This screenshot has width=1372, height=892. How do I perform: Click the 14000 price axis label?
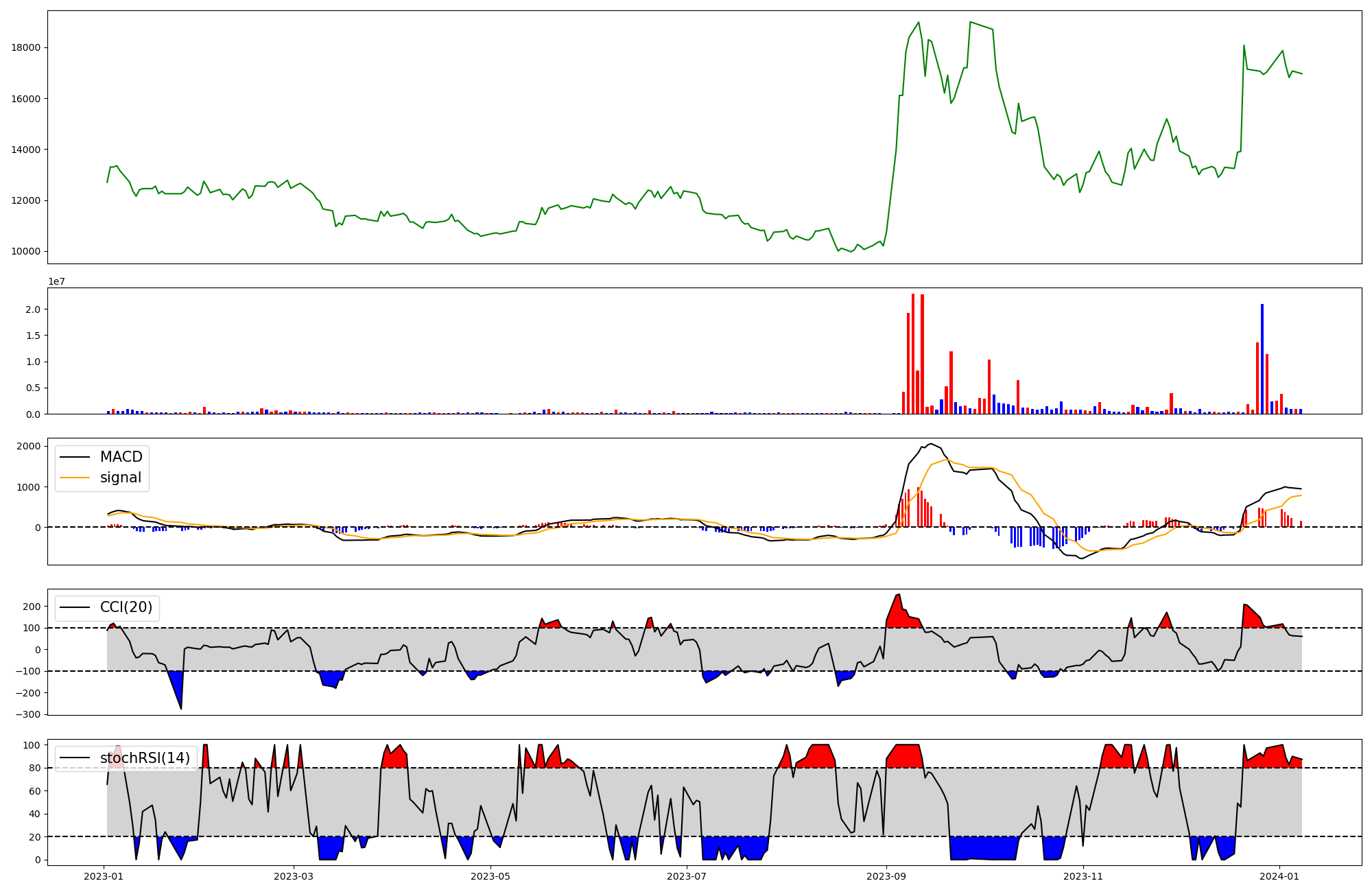tap(27, 150)
